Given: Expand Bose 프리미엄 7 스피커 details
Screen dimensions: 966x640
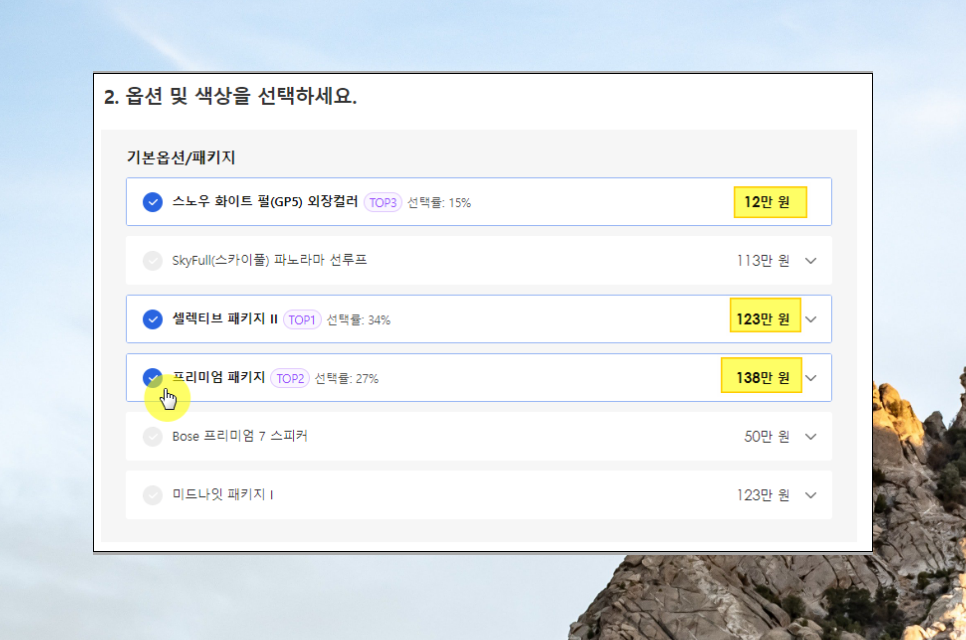Looking at the screenshot, I should point(811,436).
